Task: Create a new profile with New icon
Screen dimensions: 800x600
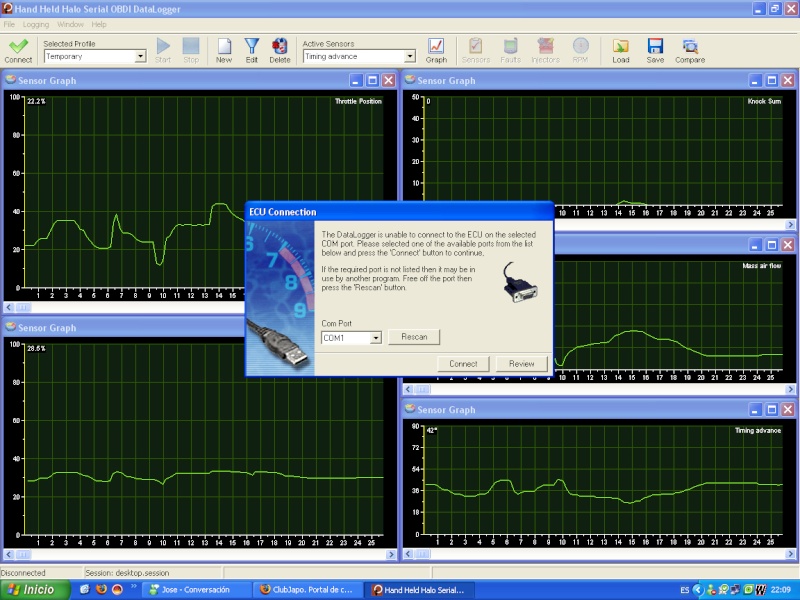Action: point(224,51)
